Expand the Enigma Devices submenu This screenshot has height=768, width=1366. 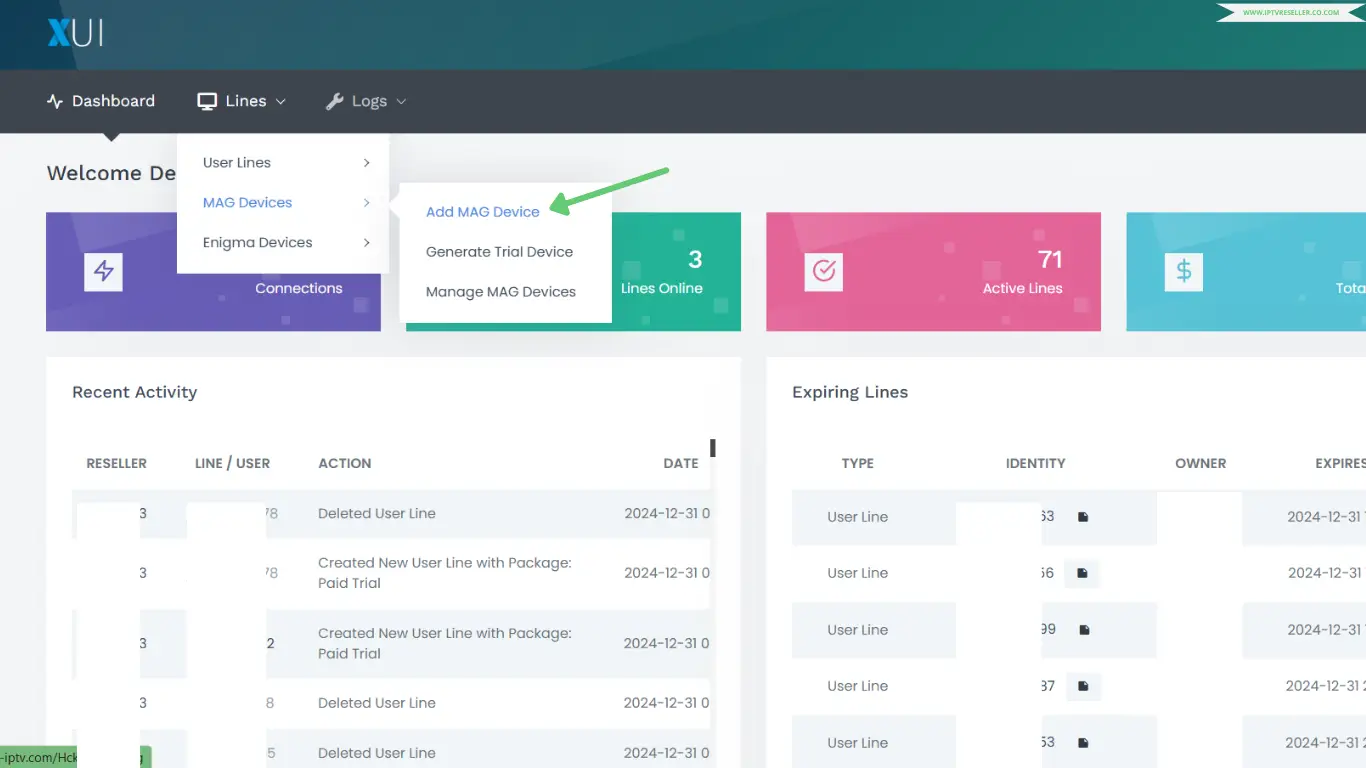(284, 242)
